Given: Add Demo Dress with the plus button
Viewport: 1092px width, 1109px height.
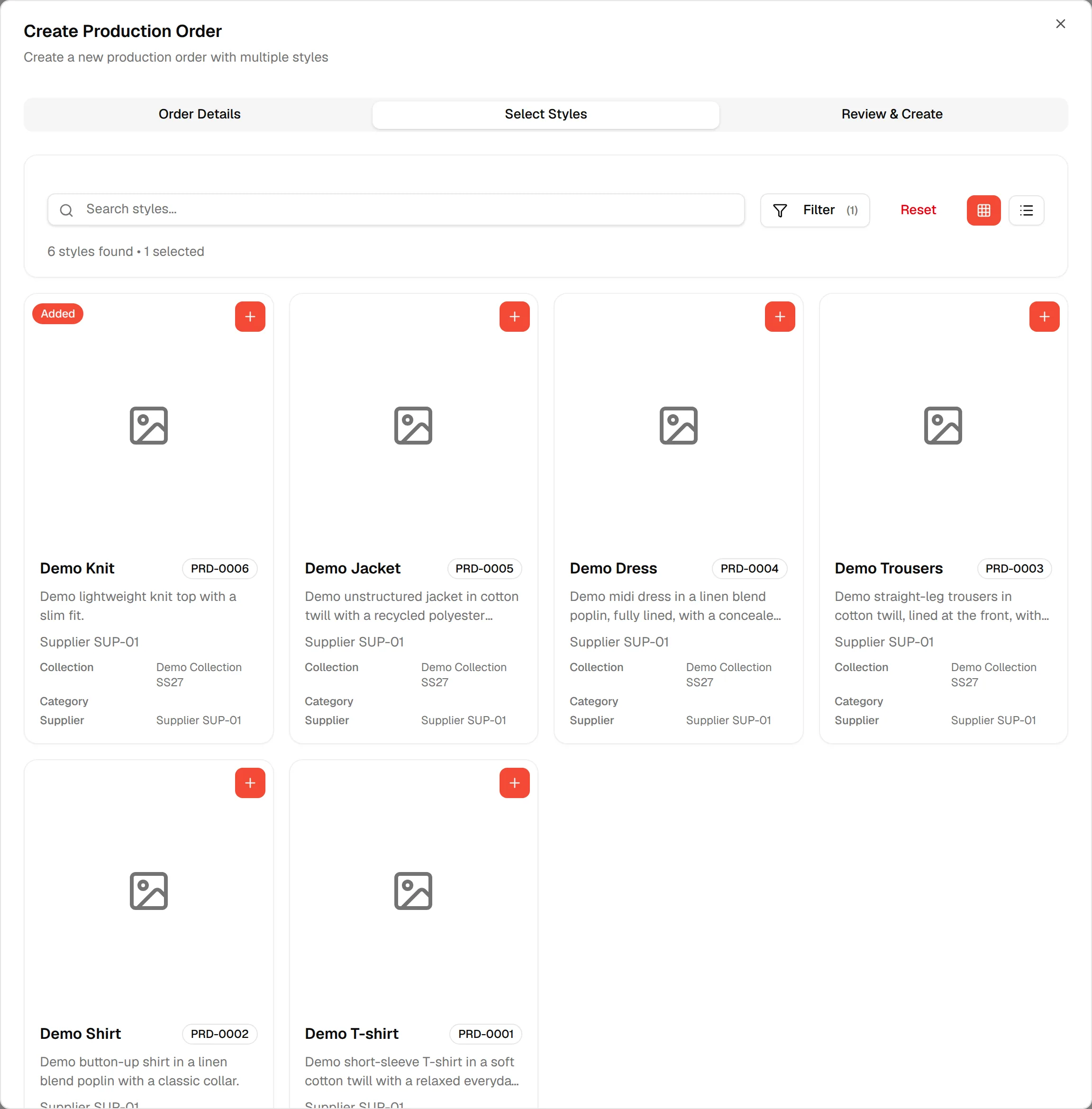Looking at the screenshot, I should [x=780, y=317].
